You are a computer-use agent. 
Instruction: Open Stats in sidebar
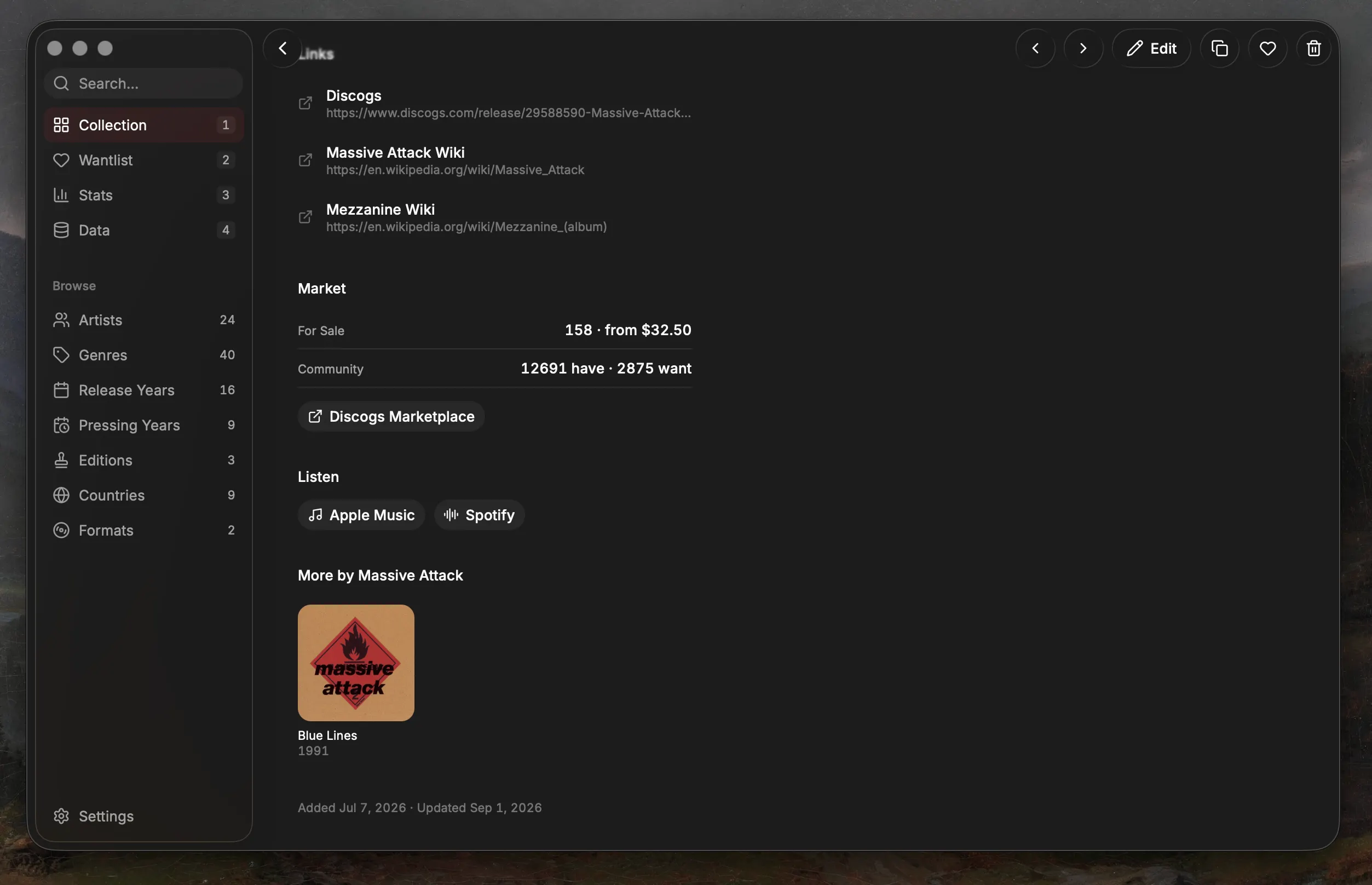[143, 195]
